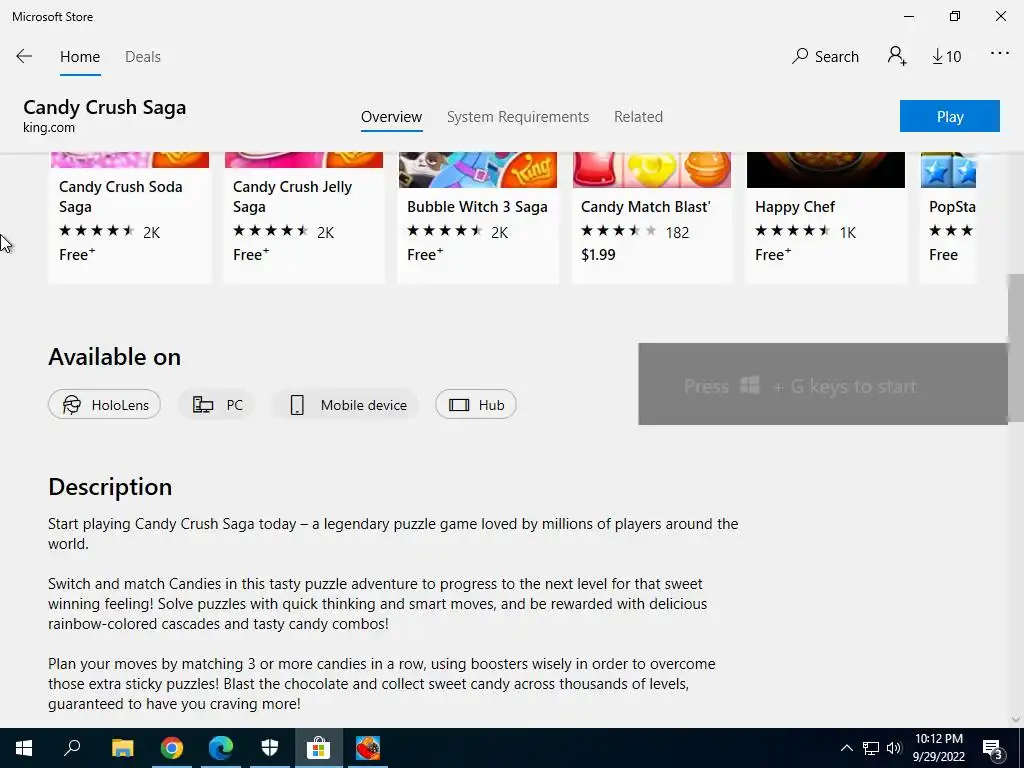Click the PopSta card thumbnail

pos(948,170)
